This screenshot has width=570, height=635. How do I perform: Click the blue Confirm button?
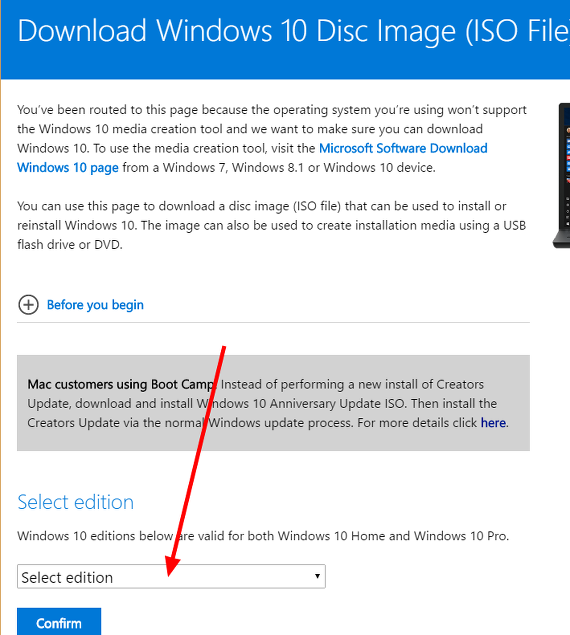click(59, 622)
